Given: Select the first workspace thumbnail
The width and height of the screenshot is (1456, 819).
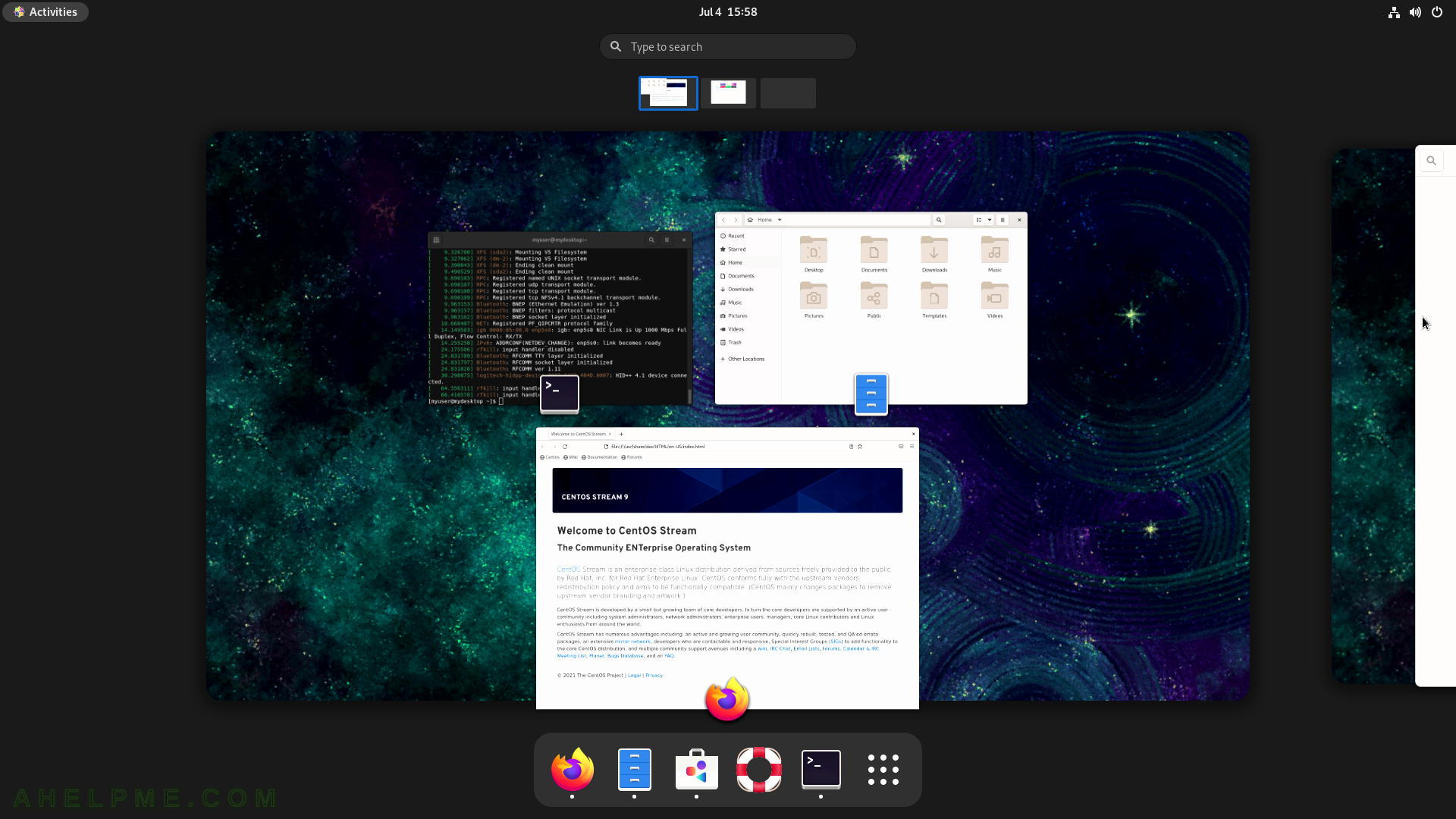Looking at the screenshot, I should click(668, 93).
